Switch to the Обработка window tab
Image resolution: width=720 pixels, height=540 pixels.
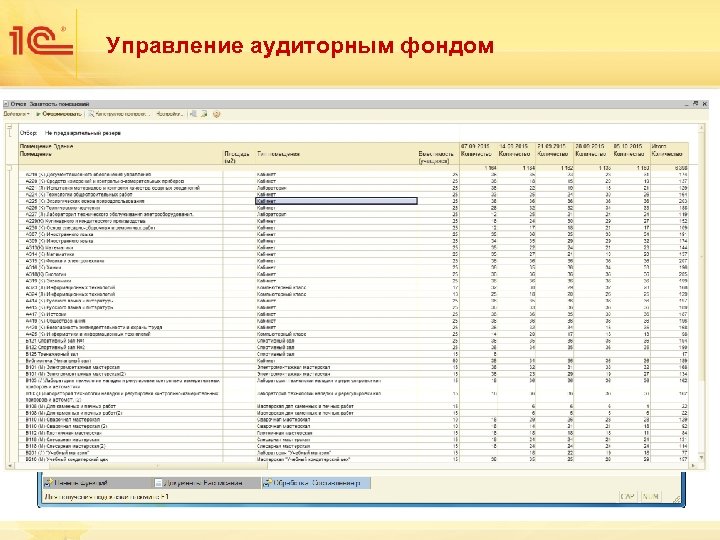(x=316, y=483)
